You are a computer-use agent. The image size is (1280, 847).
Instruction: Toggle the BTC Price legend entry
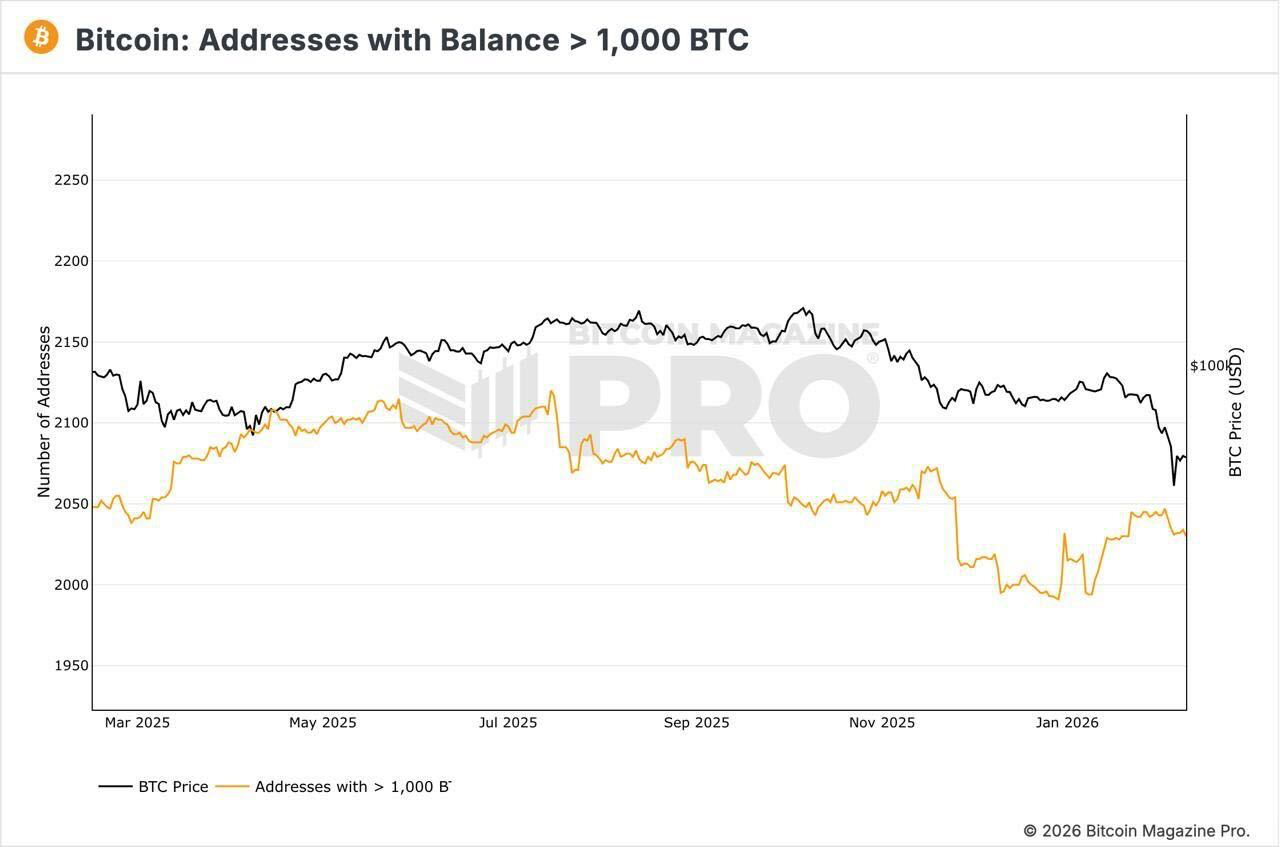[x=173, y=787]
